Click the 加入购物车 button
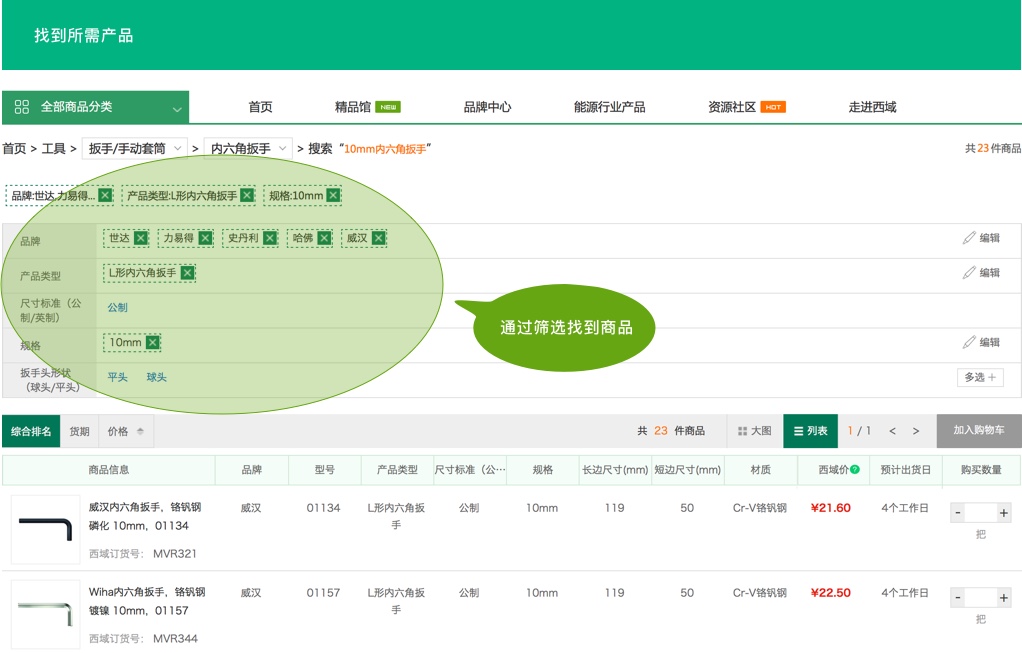Viewport: 1022px width, 653px height. 978,430
